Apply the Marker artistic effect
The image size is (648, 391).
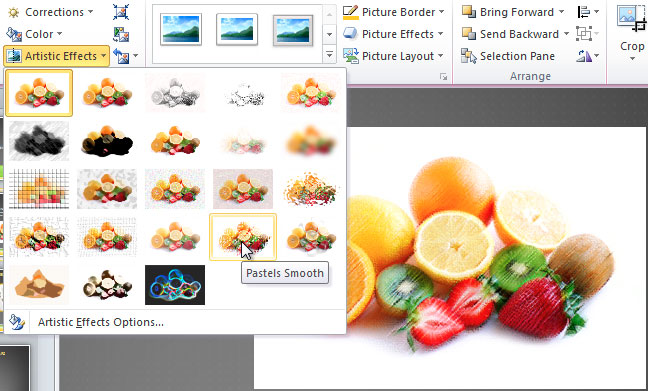[x=107, y=93]
